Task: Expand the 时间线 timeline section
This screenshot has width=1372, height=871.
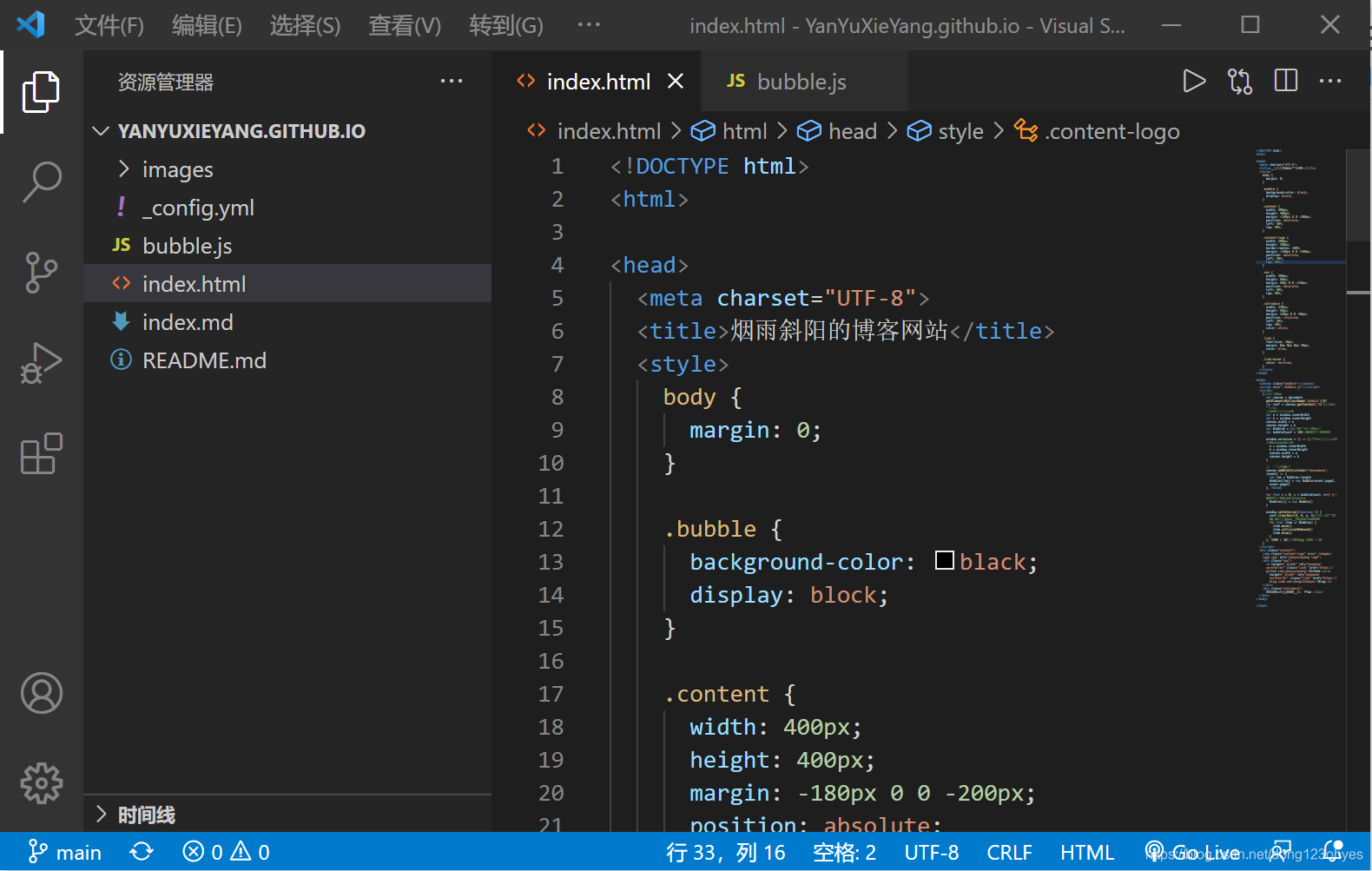Action: (146, 815)
